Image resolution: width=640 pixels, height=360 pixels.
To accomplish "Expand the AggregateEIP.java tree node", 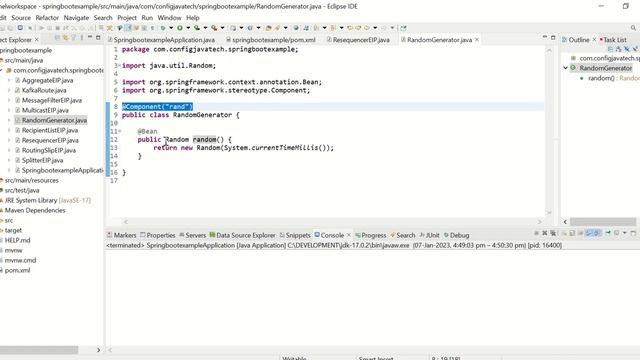I will [9, 80].
